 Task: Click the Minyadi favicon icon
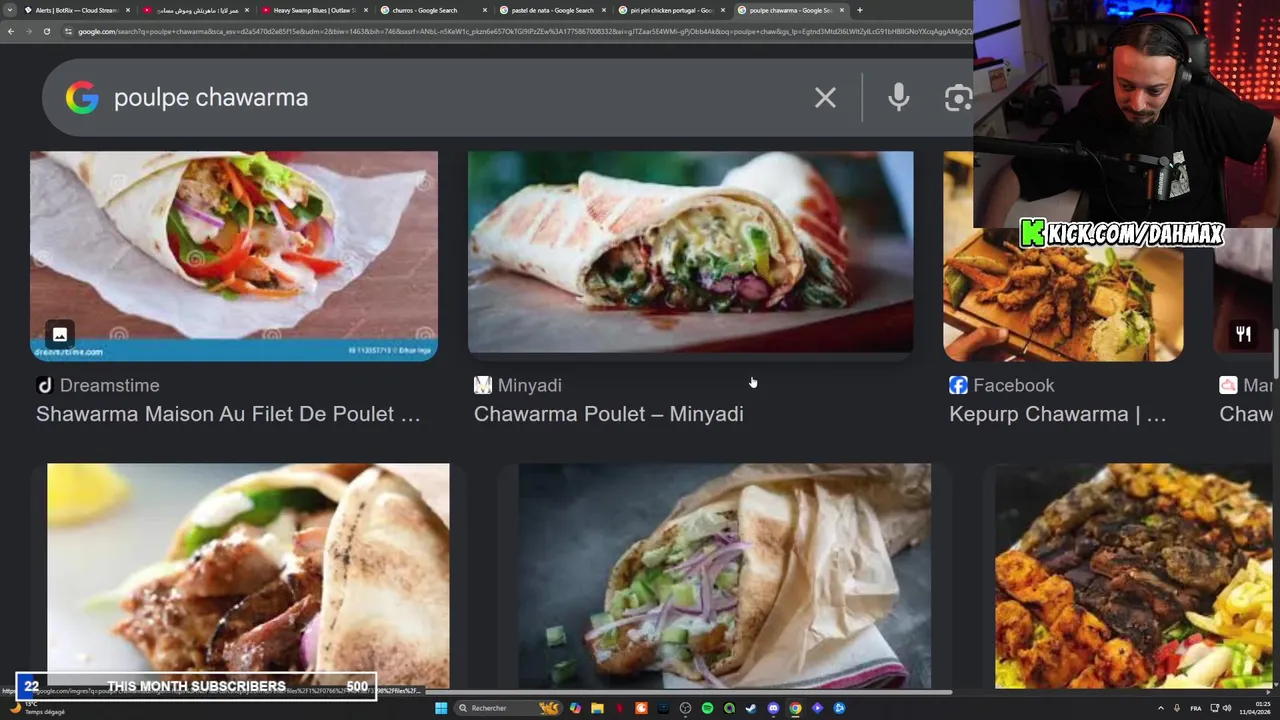tap(483, 385)
